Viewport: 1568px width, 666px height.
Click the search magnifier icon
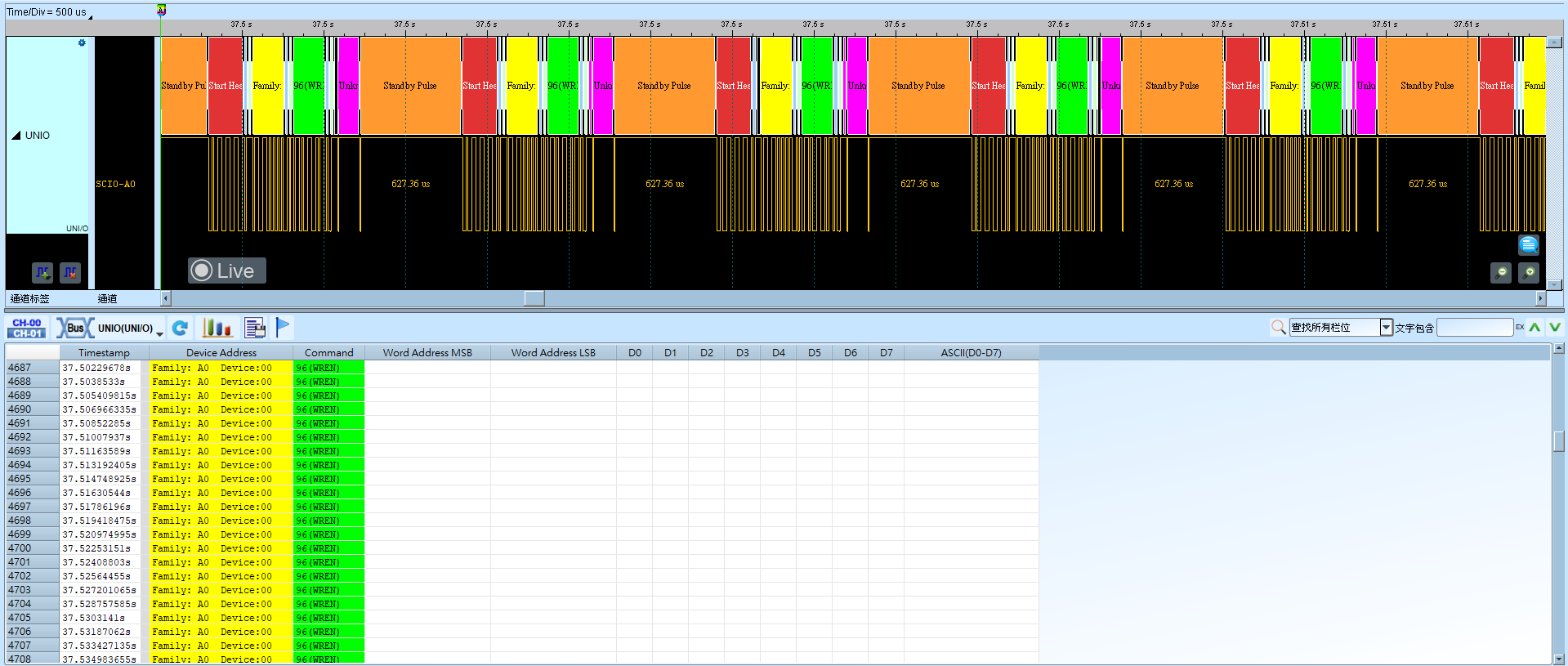click(1279, 328)
